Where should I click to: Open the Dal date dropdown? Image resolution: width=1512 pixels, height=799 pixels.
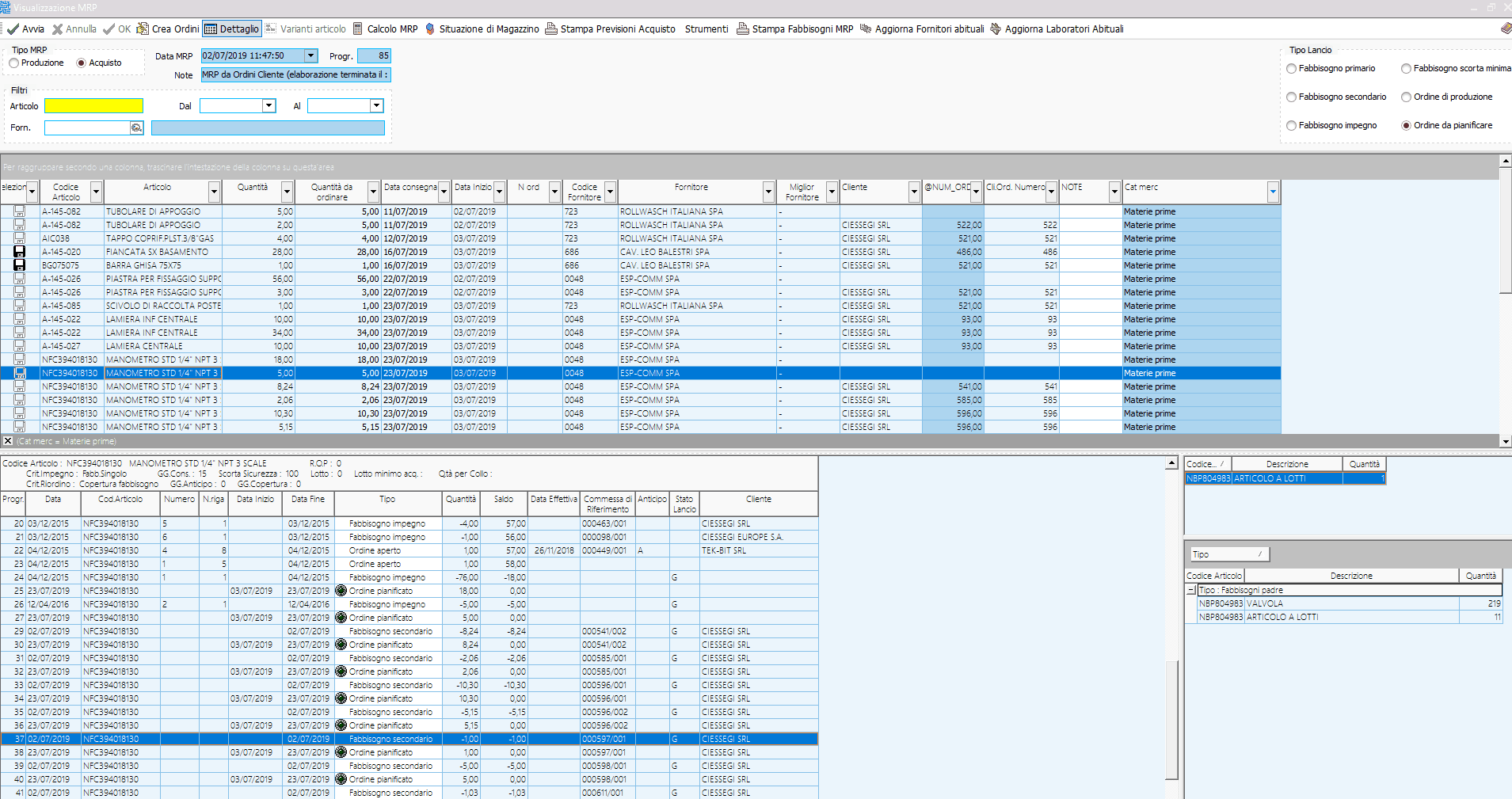(x=269, y=106)
